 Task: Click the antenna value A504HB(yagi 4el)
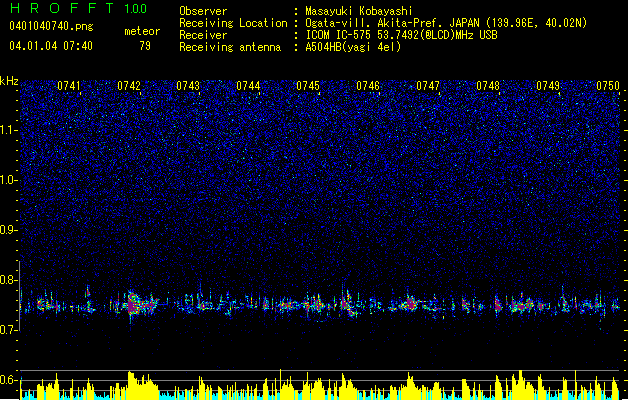coord(353,47)
